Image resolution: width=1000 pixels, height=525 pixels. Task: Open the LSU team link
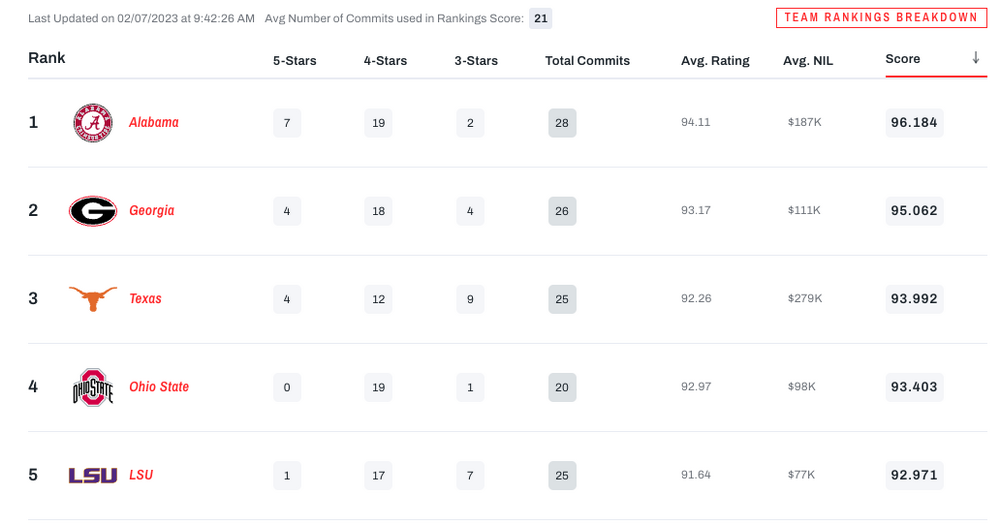pyautogui.click(x=141, y=475)
